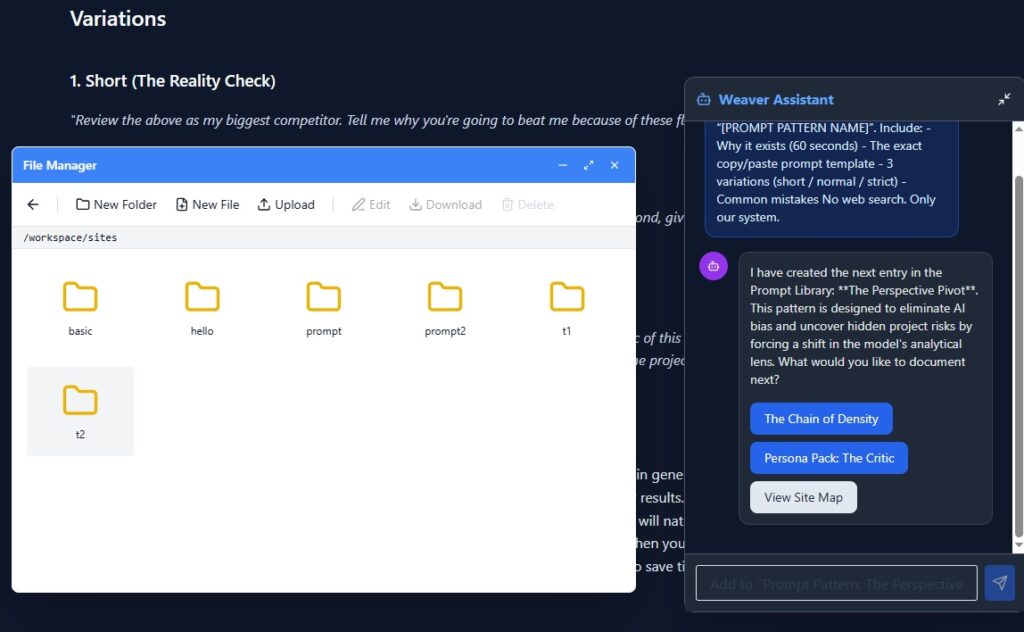Open the prompt2 folder
The width and height of the screenshot is (1024, 632).
(x=445, y=306)
